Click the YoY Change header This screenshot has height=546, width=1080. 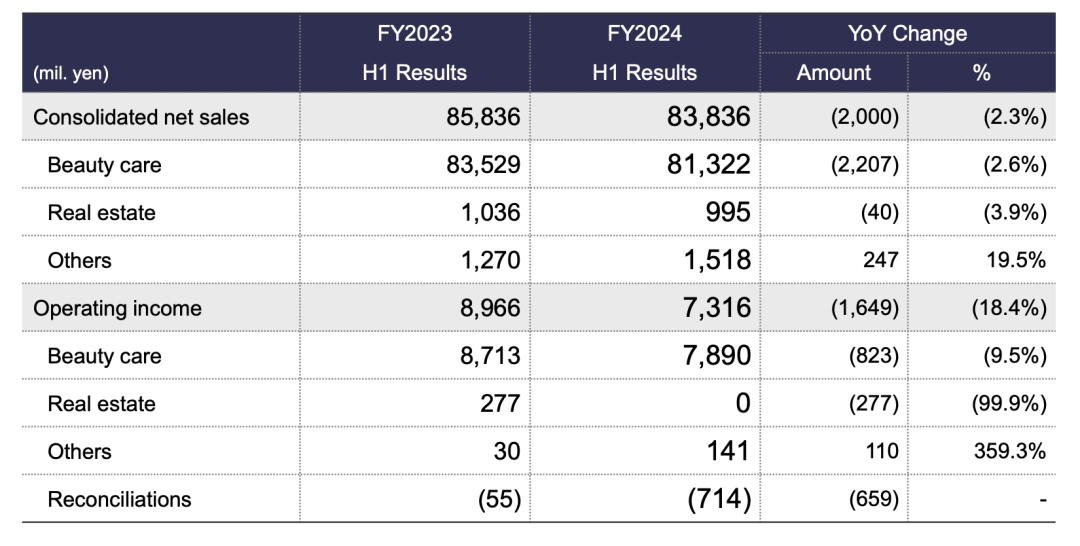coord(907,33)
